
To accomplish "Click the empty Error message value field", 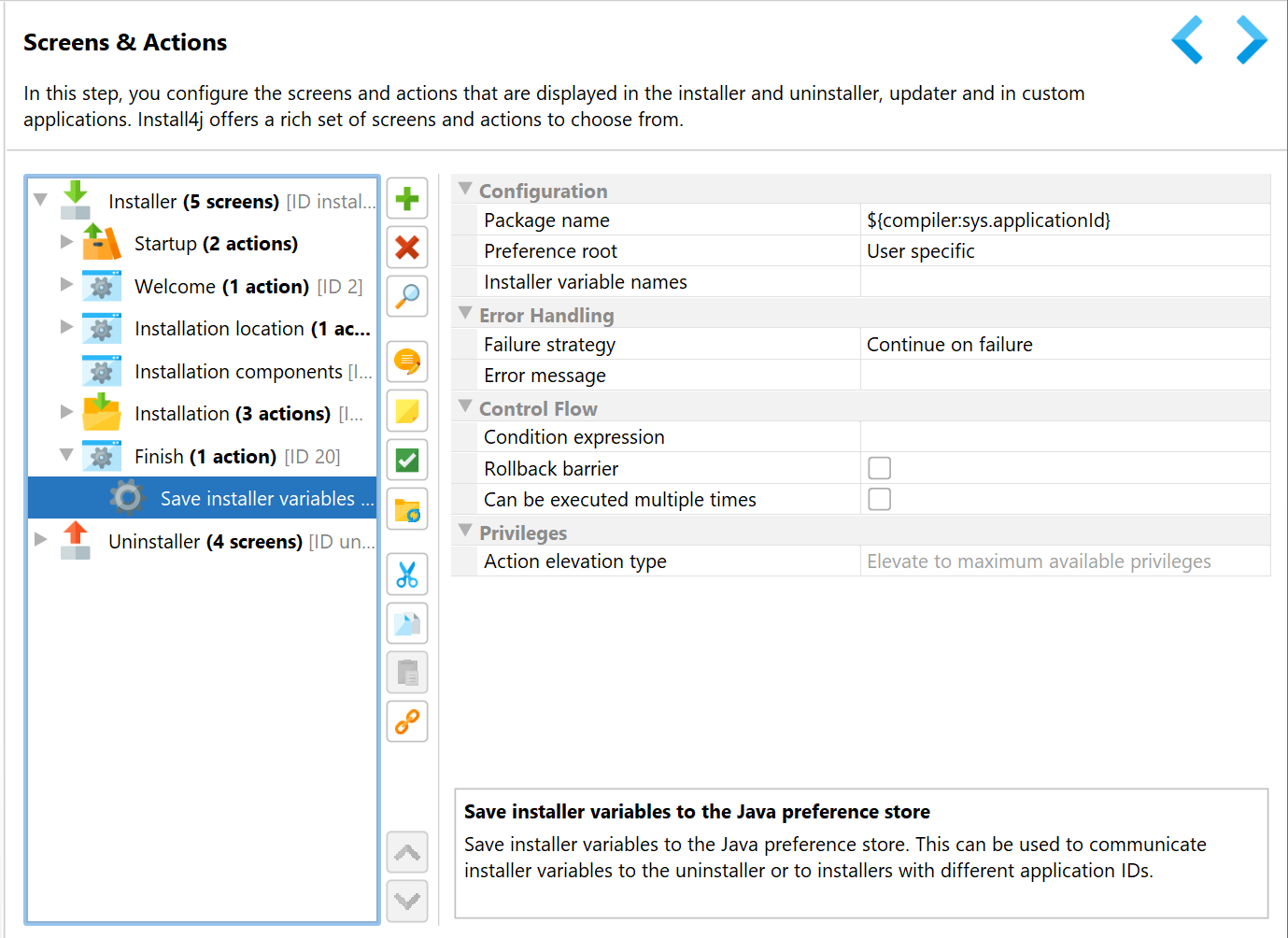I will coord(1065,376).
